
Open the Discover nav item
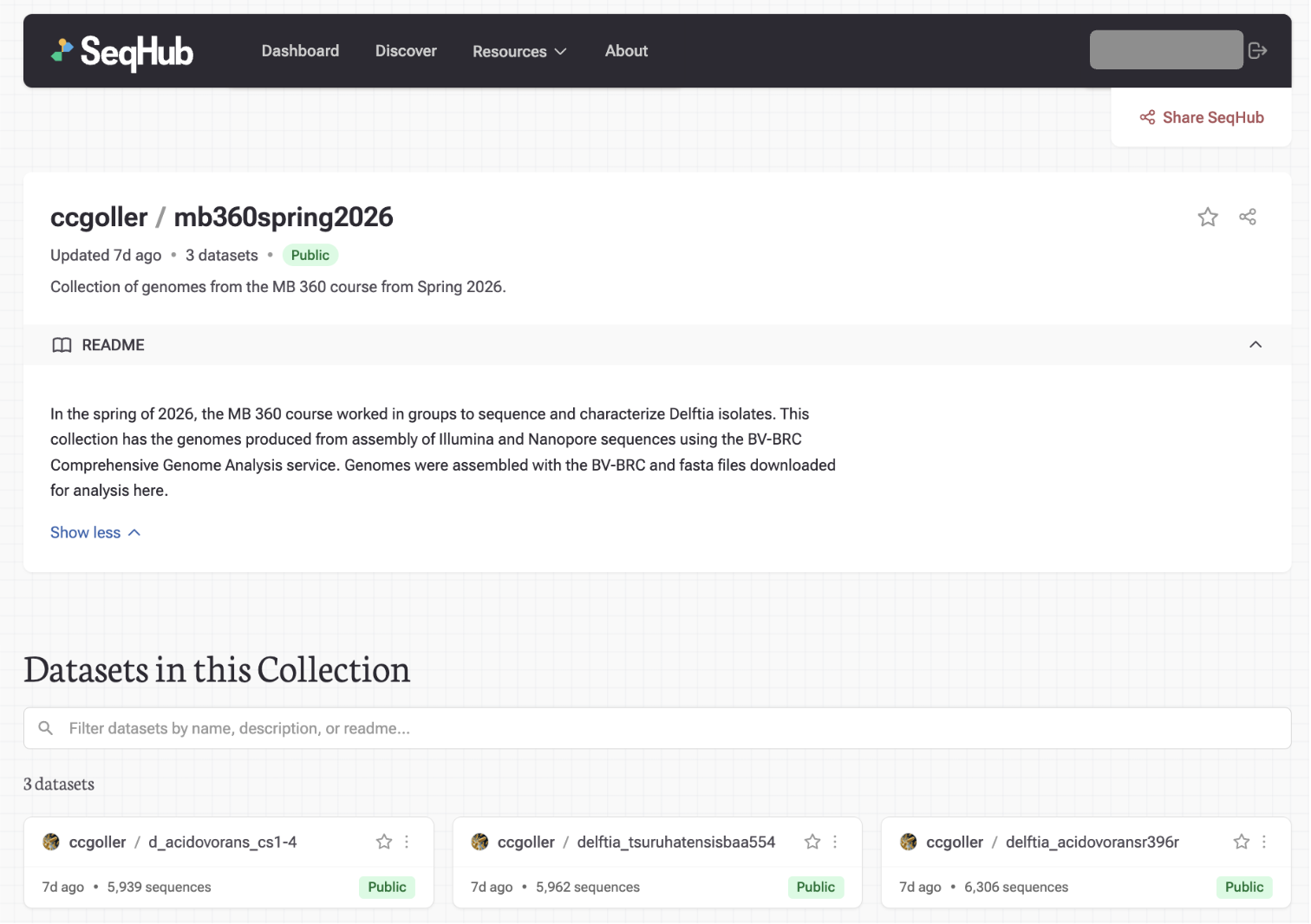tap(406, 51)
